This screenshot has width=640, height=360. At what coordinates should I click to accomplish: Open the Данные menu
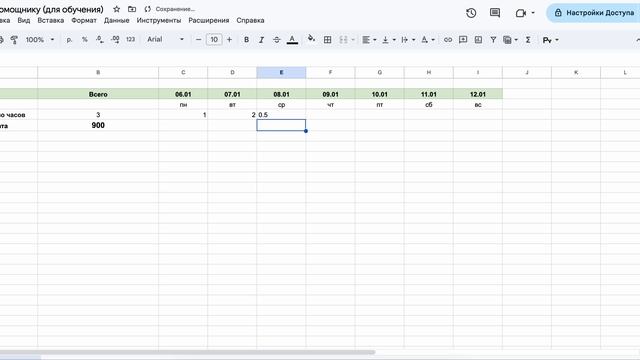point(116,20)
